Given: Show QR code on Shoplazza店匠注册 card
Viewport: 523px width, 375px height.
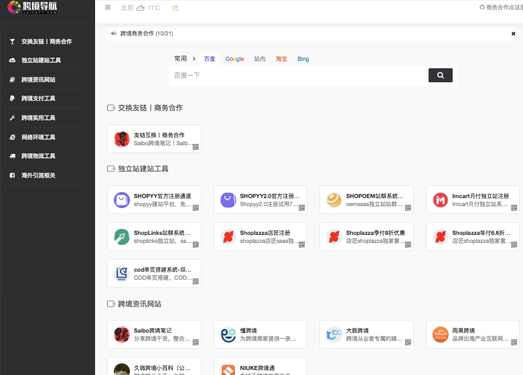Looking at the screenshot, I should (302, 244).
